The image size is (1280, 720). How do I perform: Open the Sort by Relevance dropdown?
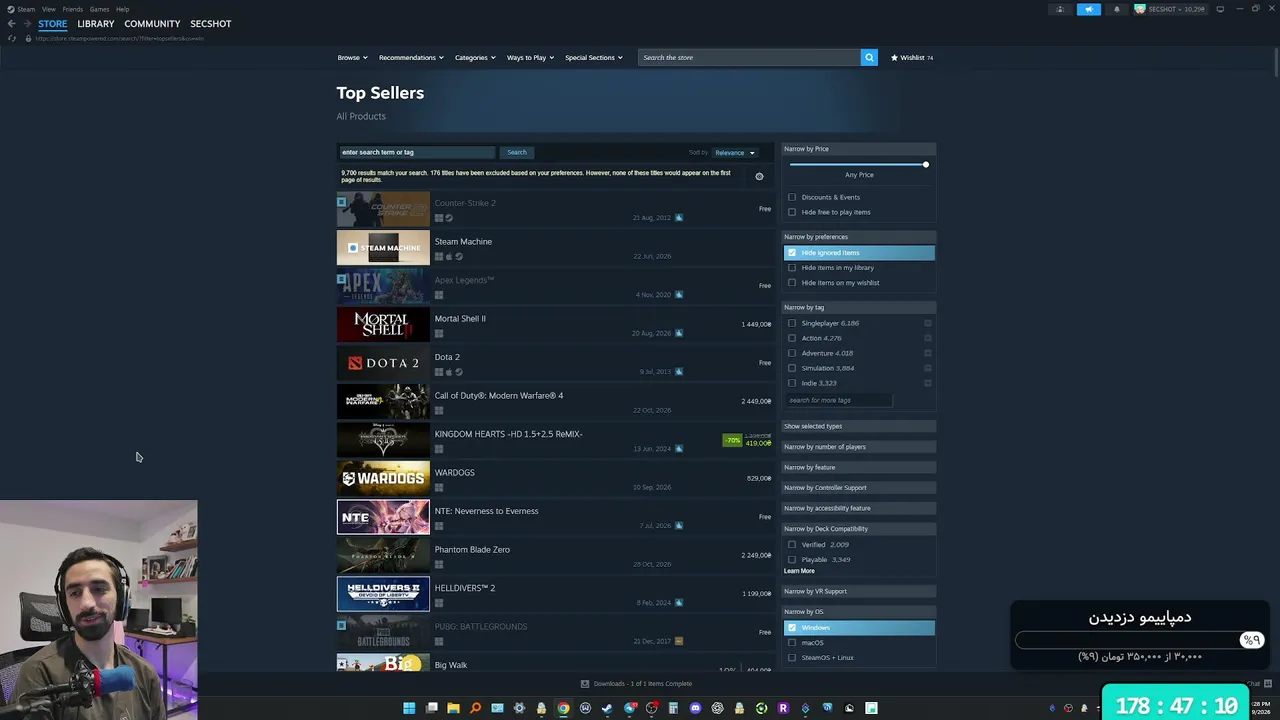[x=735, y=153]
